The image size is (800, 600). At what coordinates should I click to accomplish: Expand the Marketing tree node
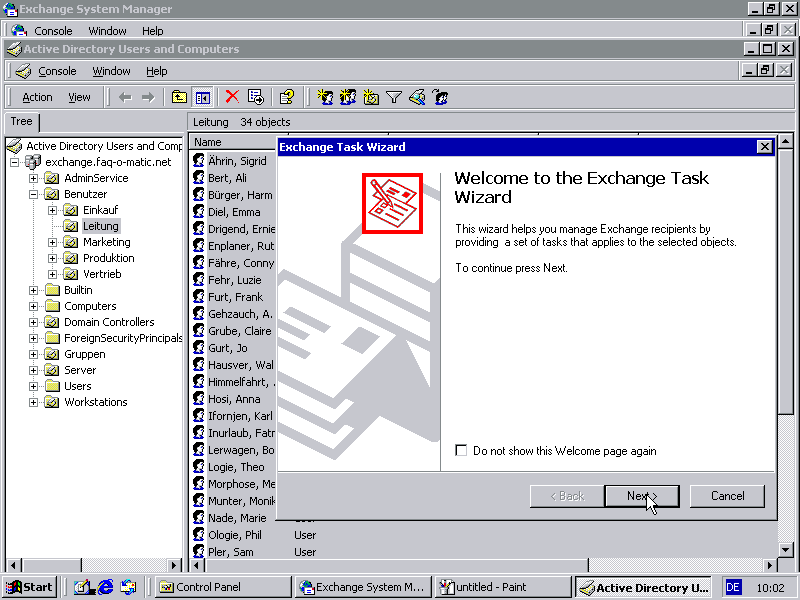click(52, 242)
